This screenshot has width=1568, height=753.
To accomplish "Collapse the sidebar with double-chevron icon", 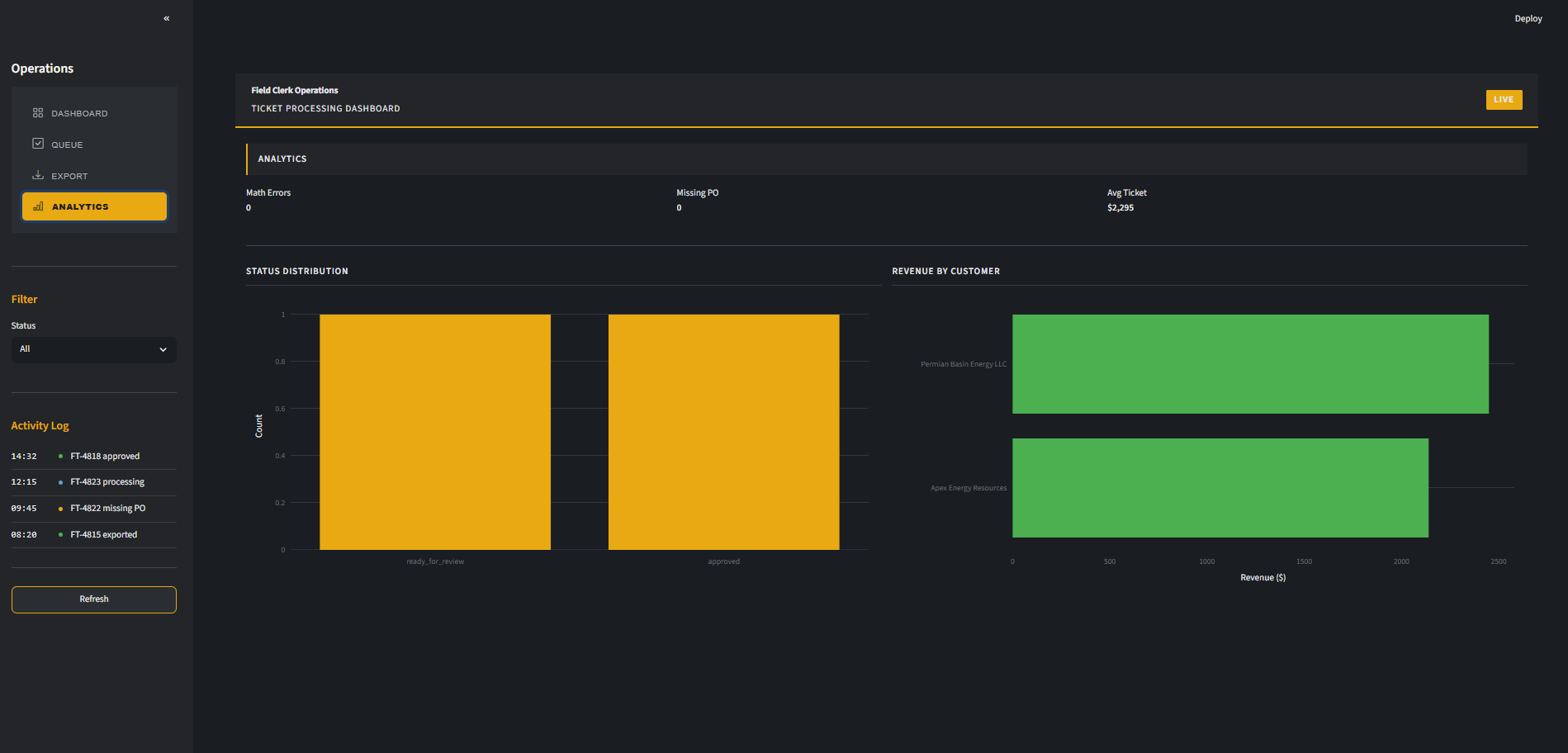I will click(x=166, y=18).
